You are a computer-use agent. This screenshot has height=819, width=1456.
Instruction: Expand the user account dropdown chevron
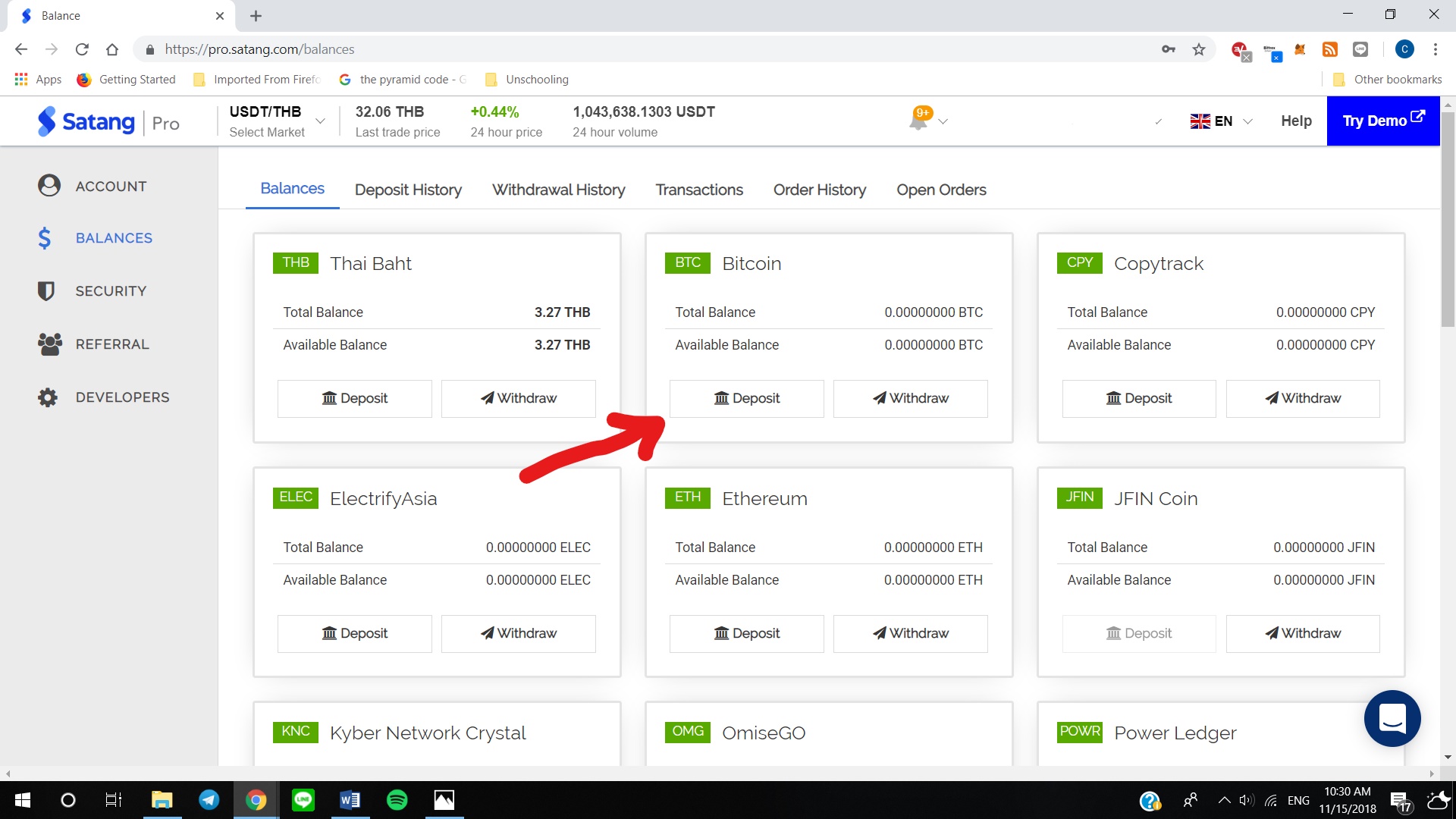coord(1158,121)
